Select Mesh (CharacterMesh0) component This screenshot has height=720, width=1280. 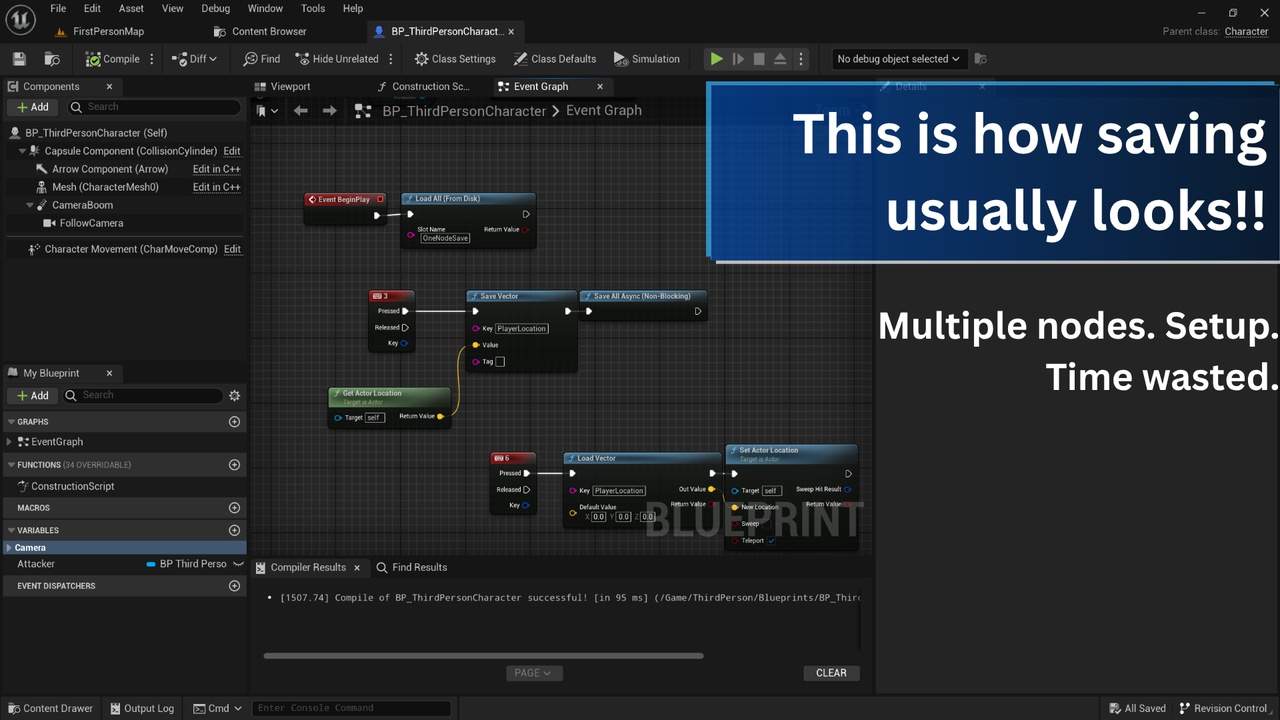[x=105, y=187]
